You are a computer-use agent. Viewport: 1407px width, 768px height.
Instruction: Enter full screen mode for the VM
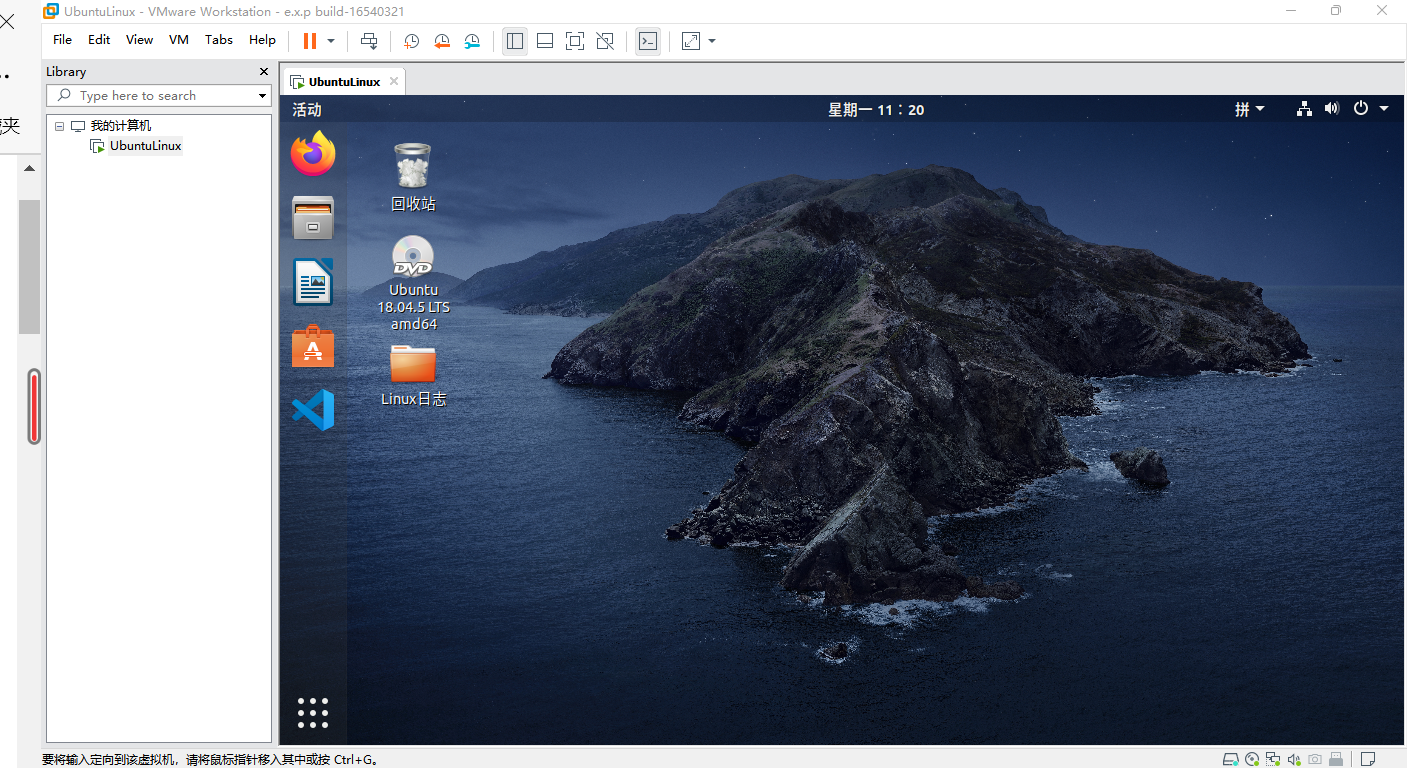tap(575, 41)
